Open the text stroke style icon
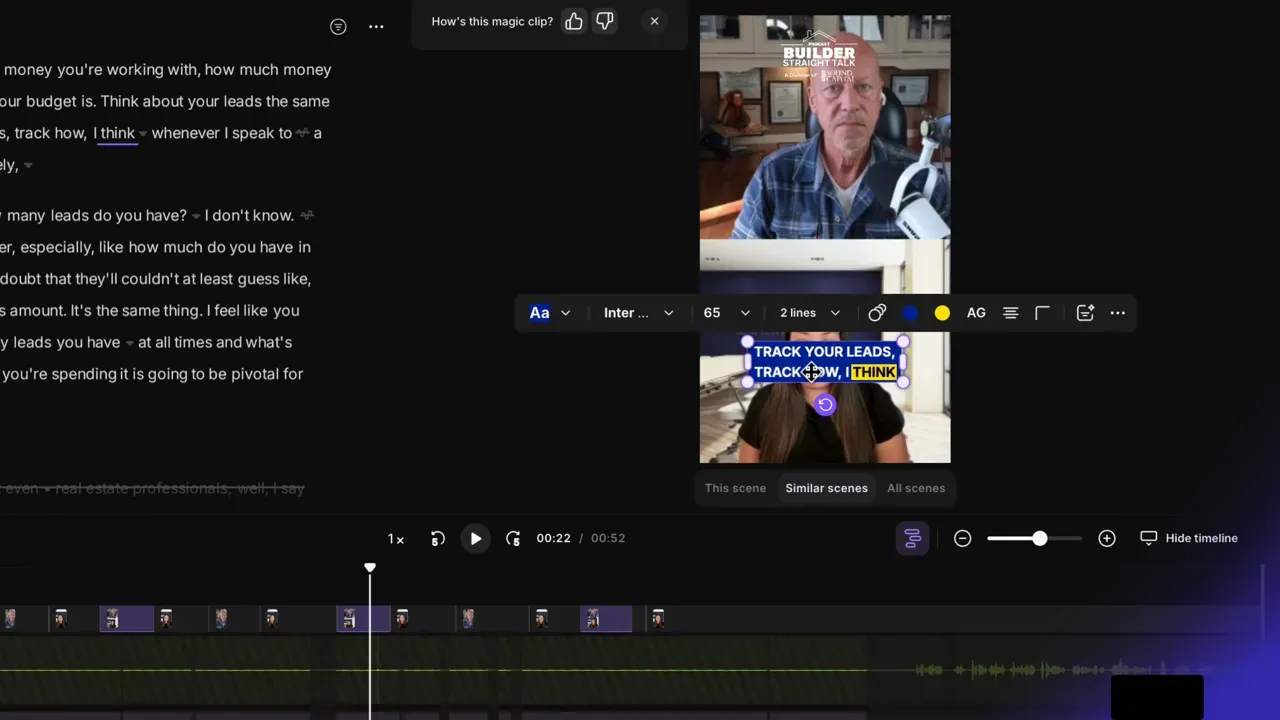Screen dimensions: 1280x720 click(877, 312)
